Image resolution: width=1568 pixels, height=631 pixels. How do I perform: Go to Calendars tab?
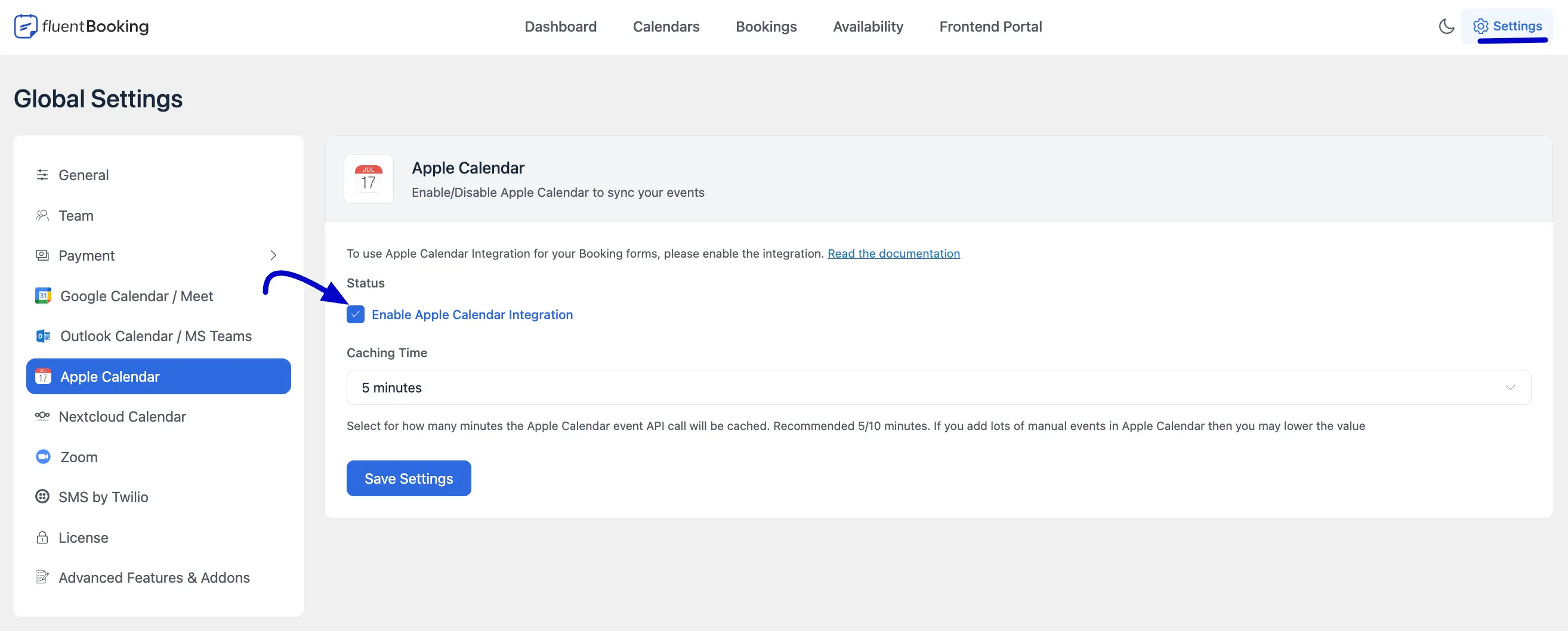click(x=666, y=26)
